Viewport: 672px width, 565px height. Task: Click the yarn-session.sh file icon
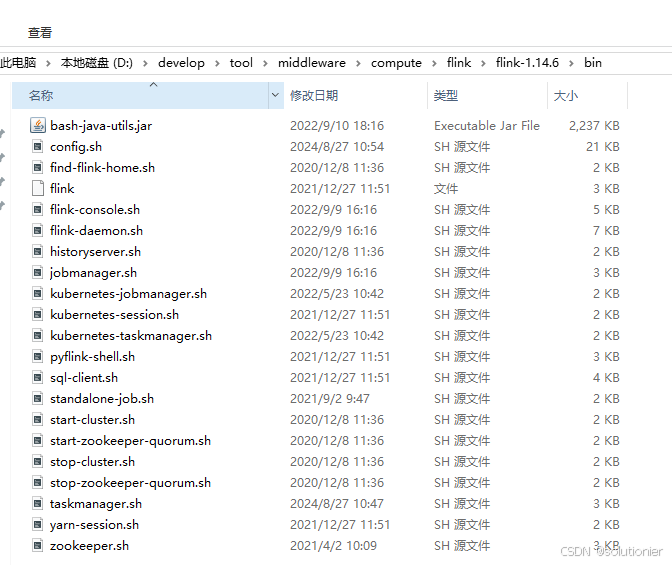[38, 525]
